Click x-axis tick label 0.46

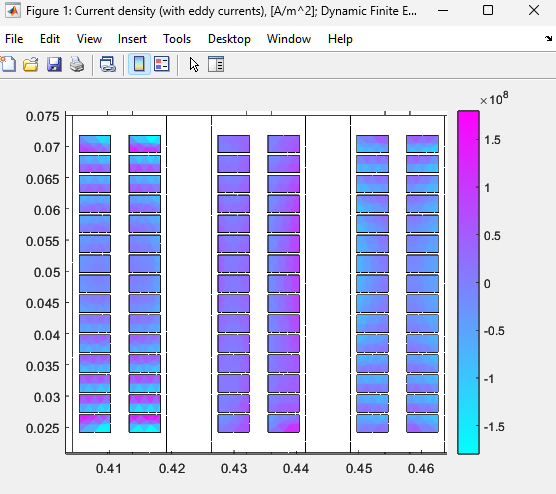421,469
